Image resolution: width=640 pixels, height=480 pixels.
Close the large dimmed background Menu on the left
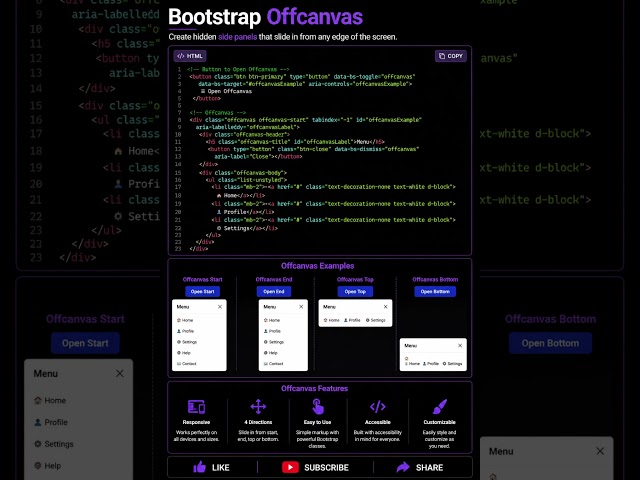coord(120,373)
